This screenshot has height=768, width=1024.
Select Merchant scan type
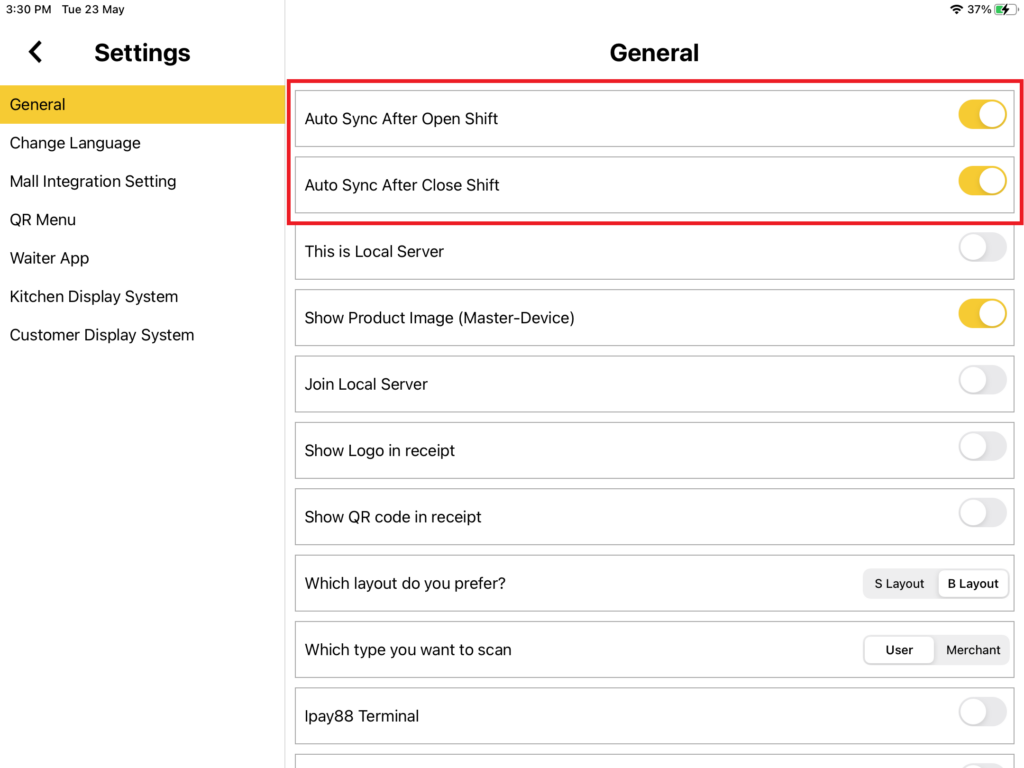pos(973,650)
